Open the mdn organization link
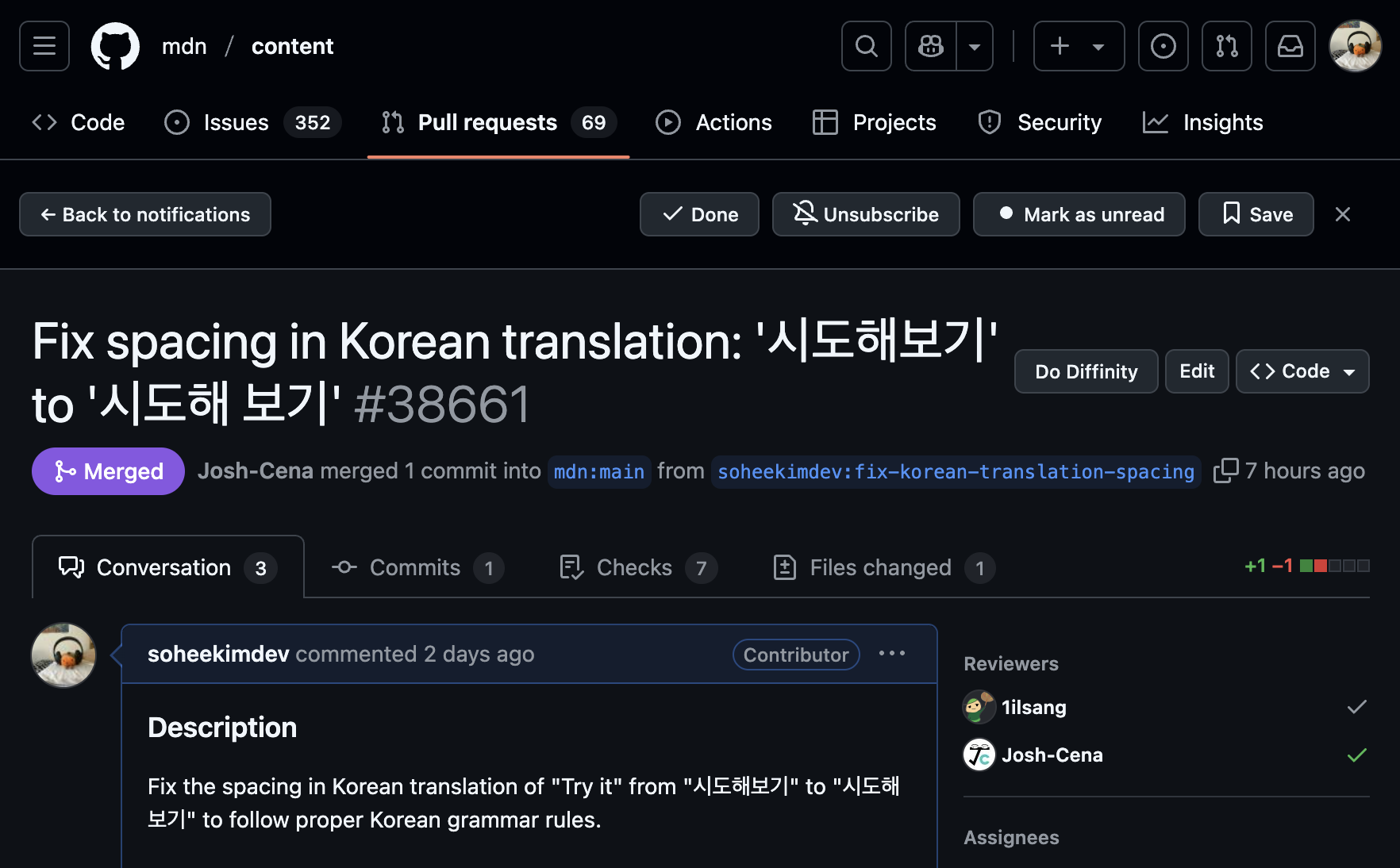Viewport: 1400px width, 868px height. (x=184, y=46)
